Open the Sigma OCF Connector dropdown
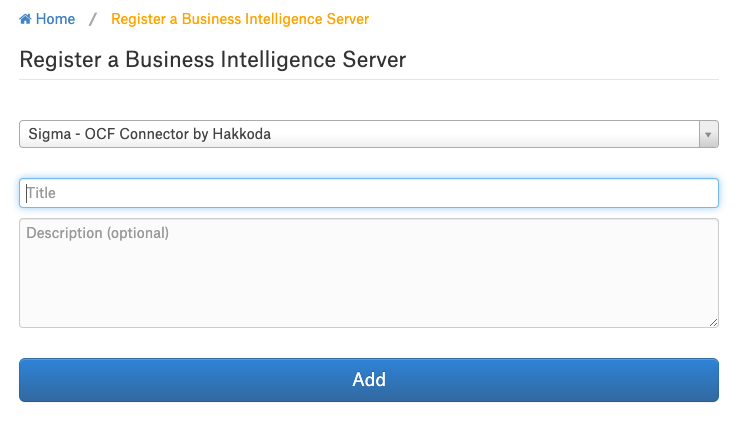The image size is (742, 428). [369, 134]
